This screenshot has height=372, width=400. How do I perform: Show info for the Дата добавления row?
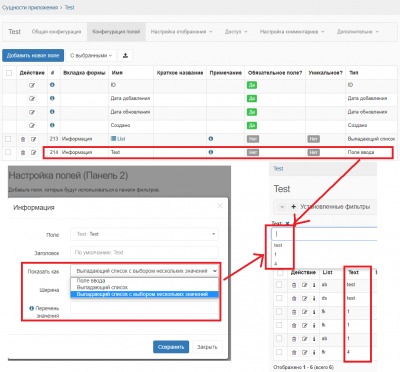click(52, 98)
